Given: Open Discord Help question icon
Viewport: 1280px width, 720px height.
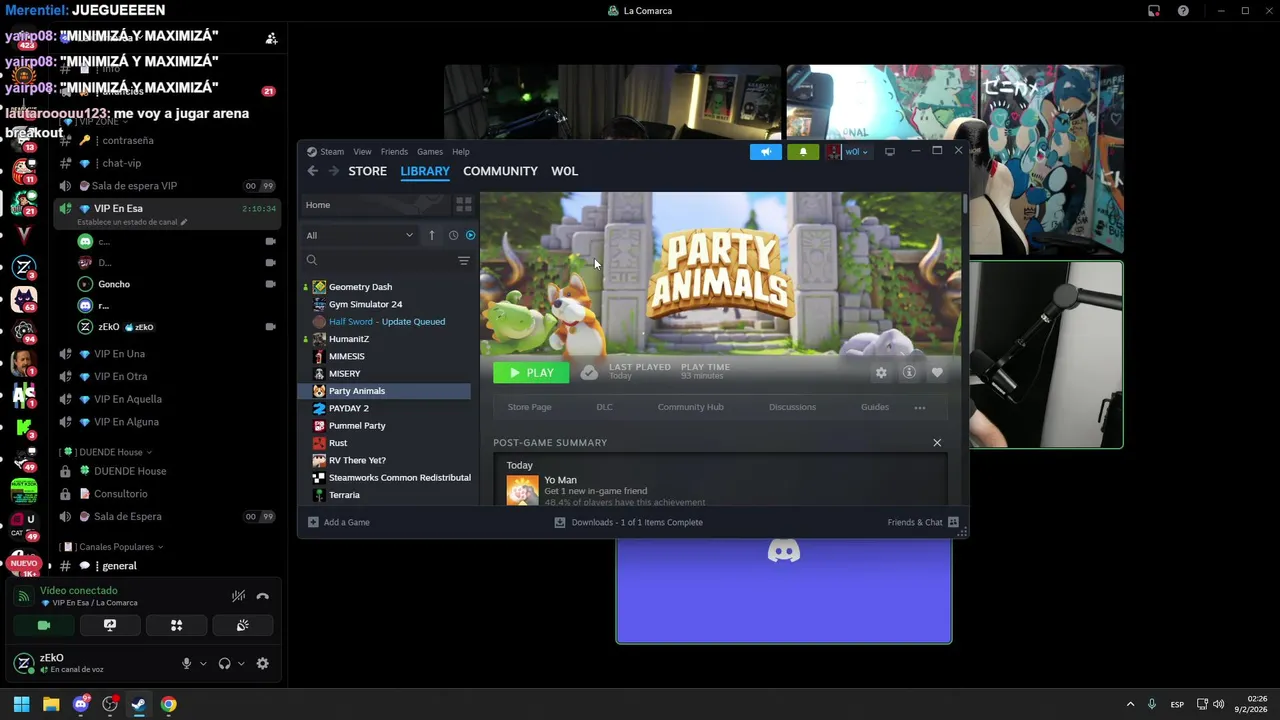Looking at the screenshot, I should point(1183,11).
